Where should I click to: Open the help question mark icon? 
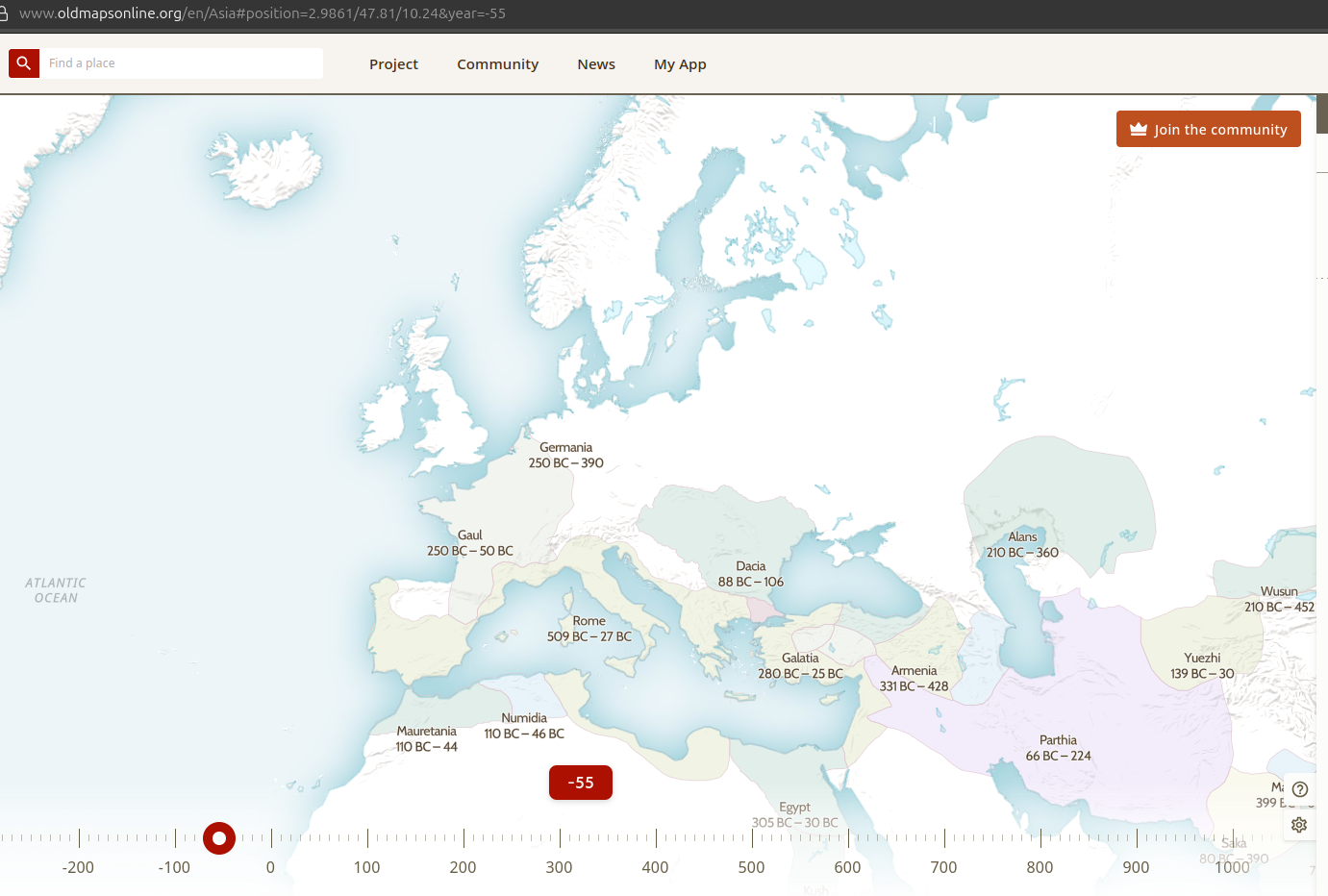coord(1300,789)
